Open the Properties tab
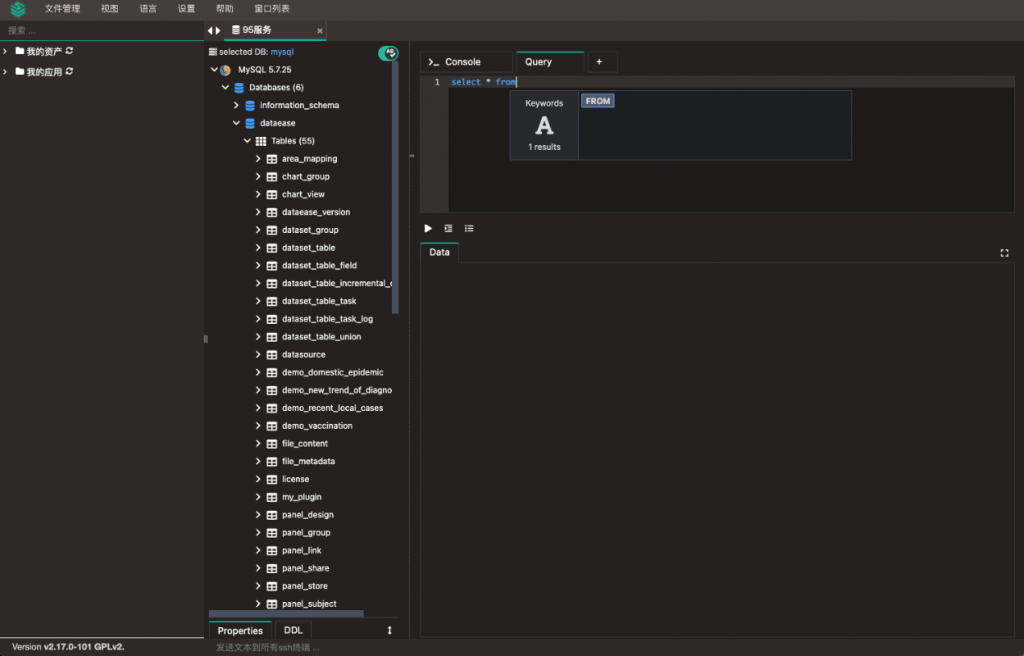 point(240,631)
